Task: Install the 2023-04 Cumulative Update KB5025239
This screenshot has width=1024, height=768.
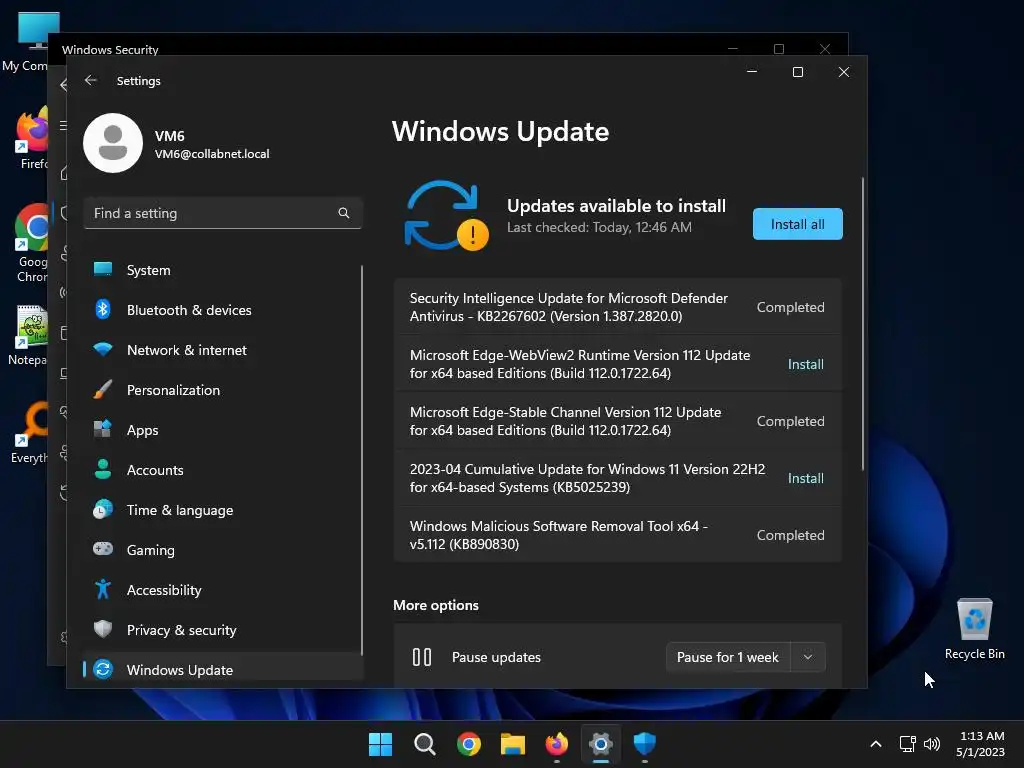Action: point(805,478)
